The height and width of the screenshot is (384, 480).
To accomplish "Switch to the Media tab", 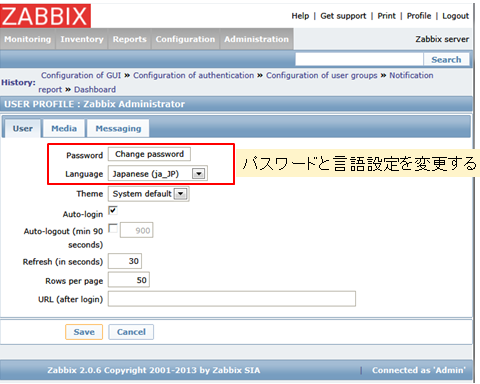I will pos(64,128).
